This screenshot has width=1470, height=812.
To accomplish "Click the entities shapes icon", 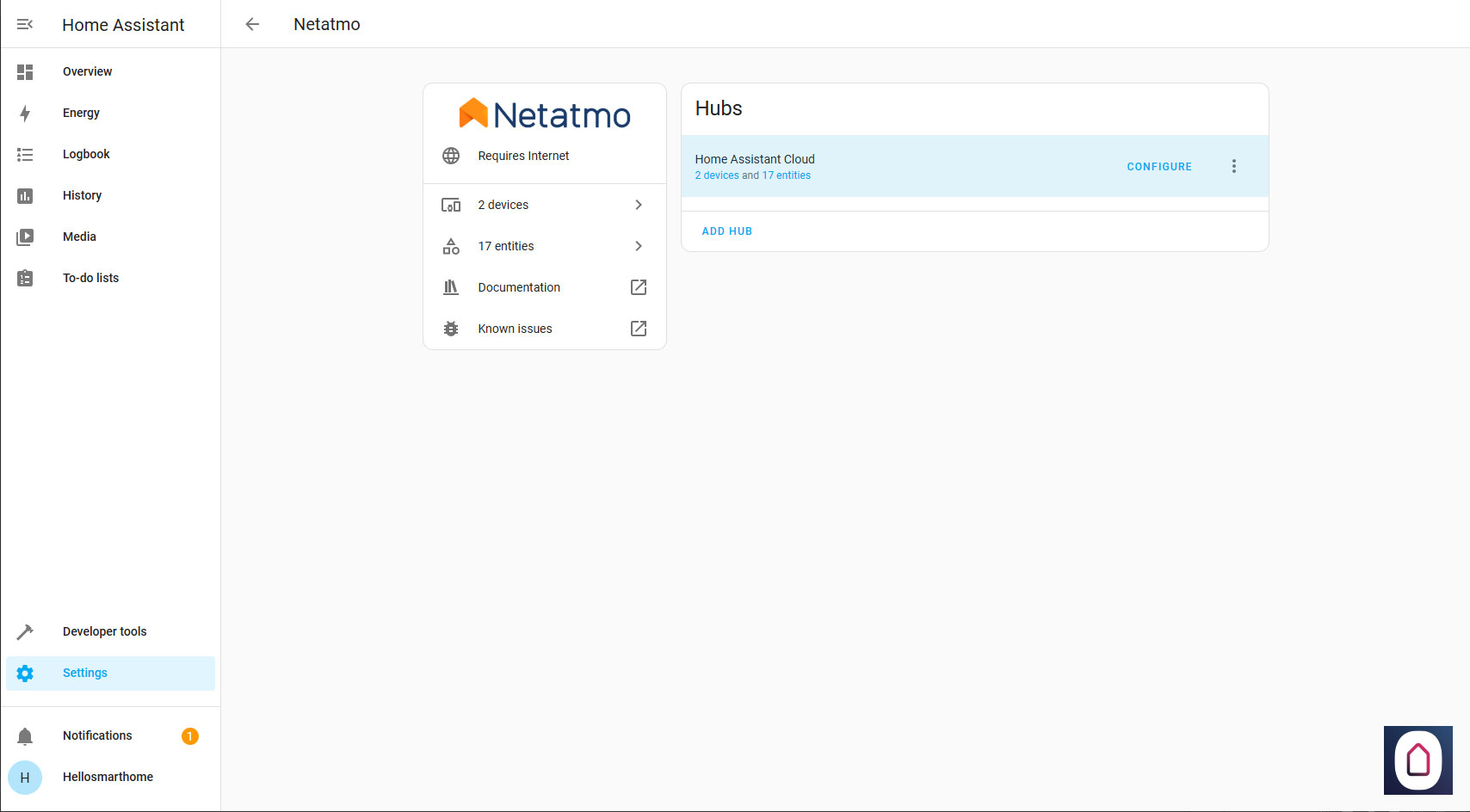I will (x=451, y=246).
